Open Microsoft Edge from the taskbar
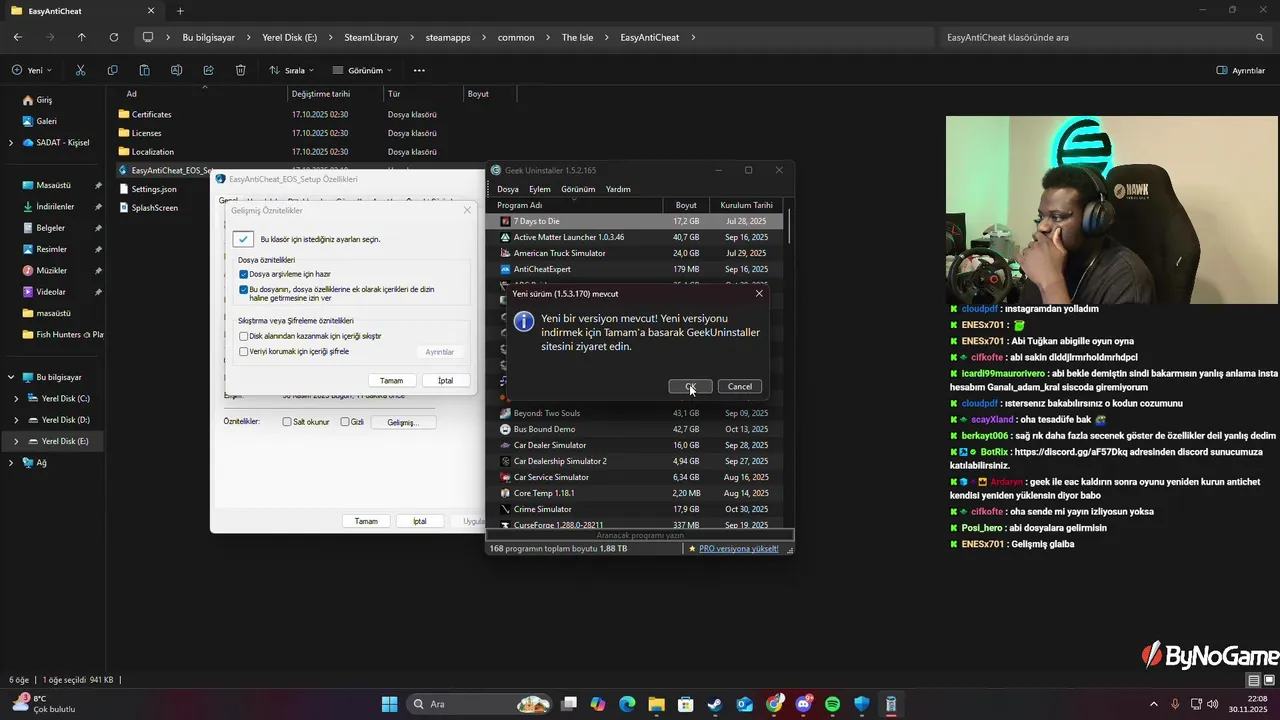 [627, 704]
